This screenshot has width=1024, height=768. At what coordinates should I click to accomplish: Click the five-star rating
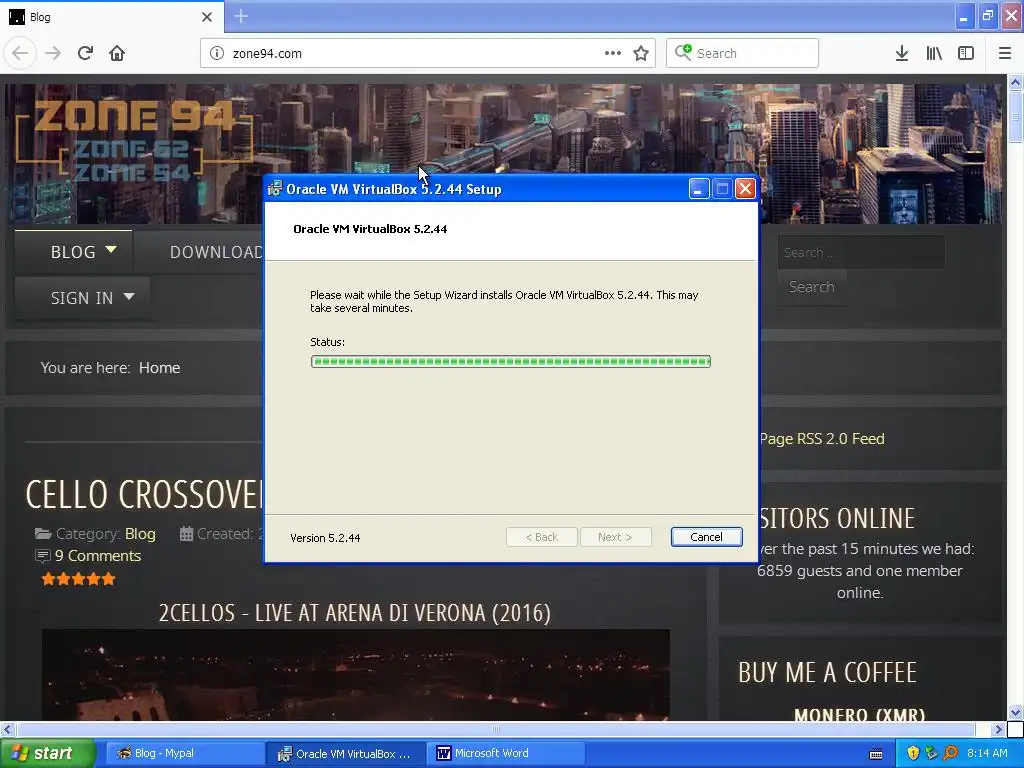tap(78, 579)
